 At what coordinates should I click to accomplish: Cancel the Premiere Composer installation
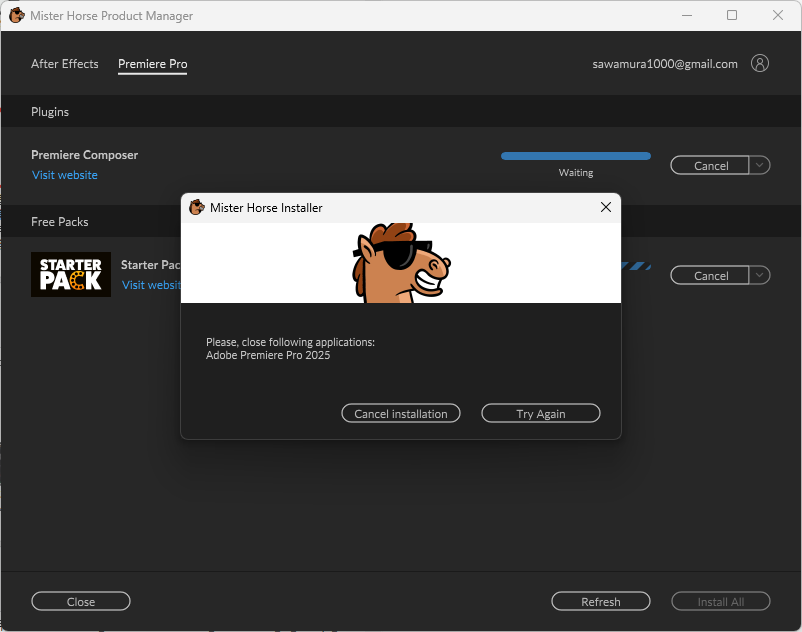click(x=710, y=165)
